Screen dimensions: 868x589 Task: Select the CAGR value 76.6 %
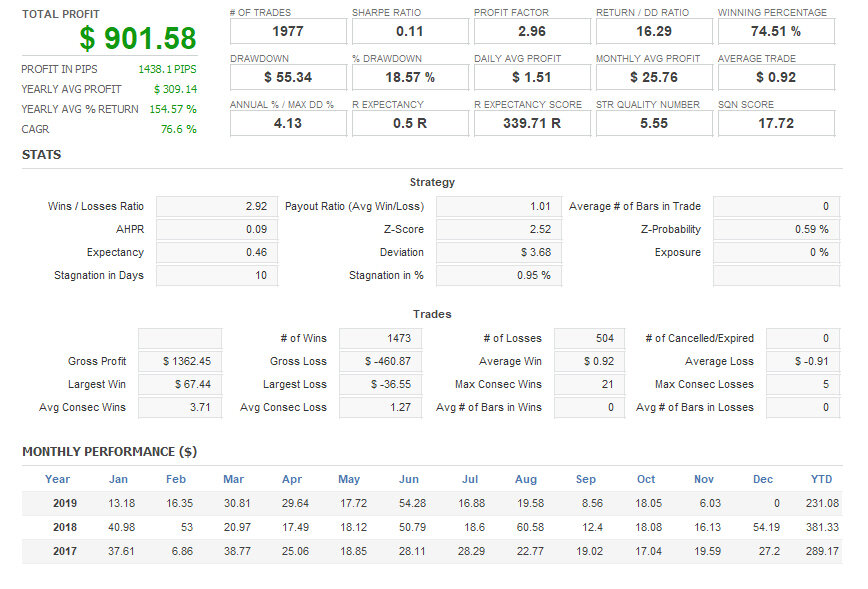[178, 129]
